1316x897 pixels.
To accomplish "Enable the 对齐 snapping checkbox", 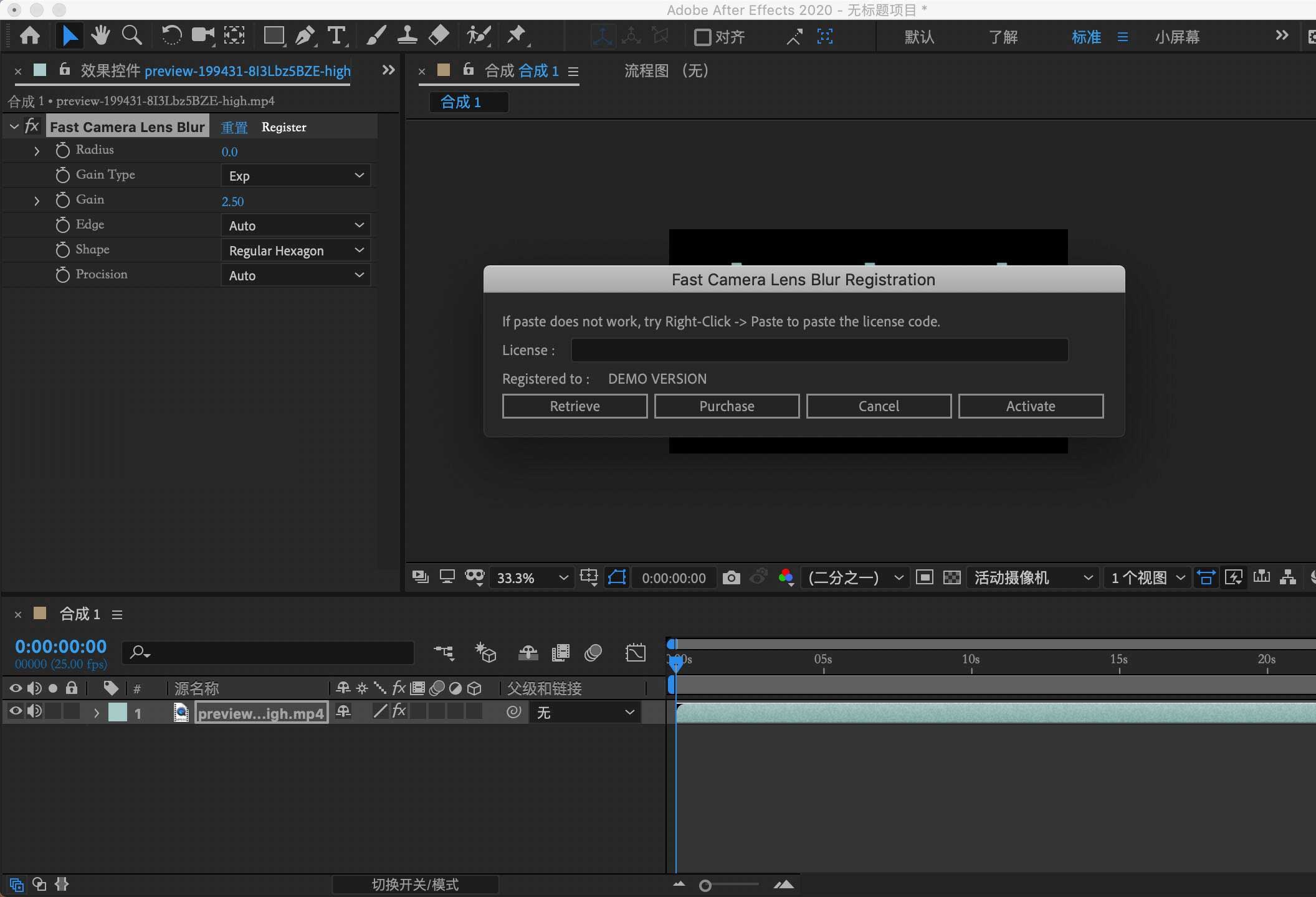I will (x=702, y=37).
